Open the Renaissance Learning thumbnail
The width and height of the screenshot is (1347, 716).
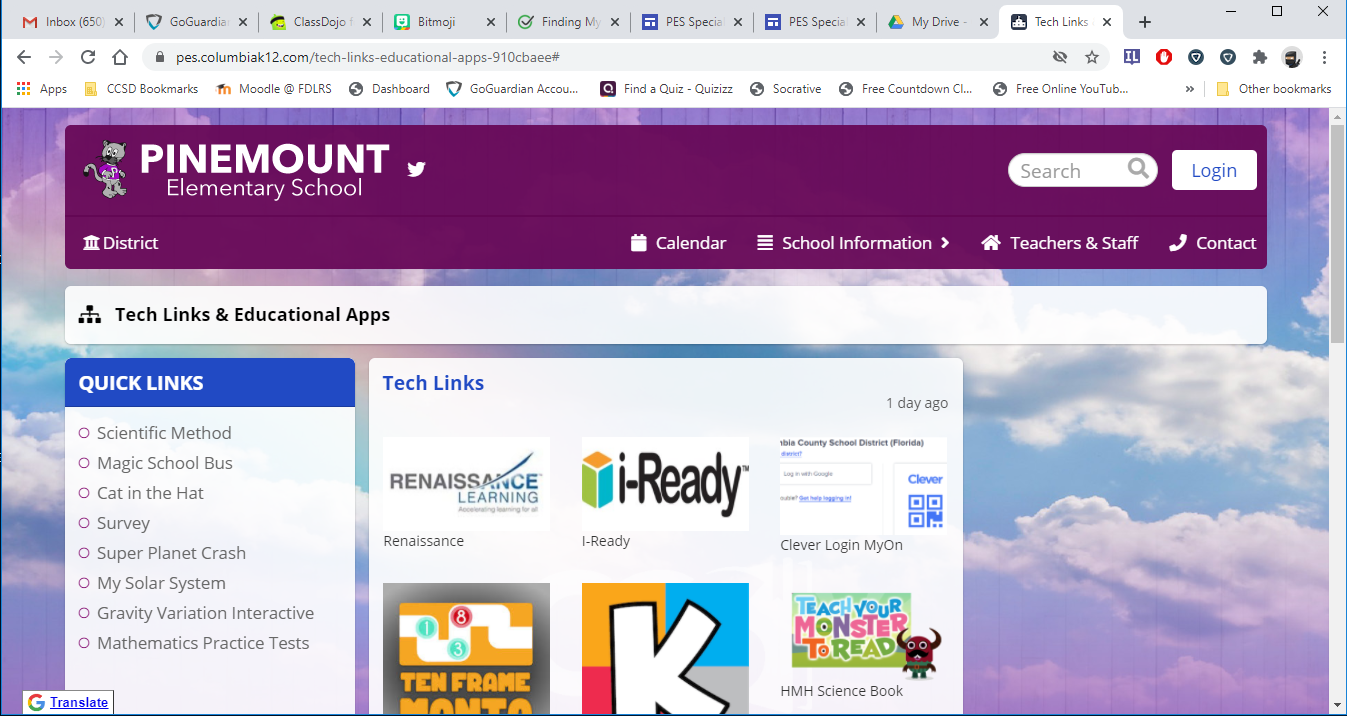(466, 483)
